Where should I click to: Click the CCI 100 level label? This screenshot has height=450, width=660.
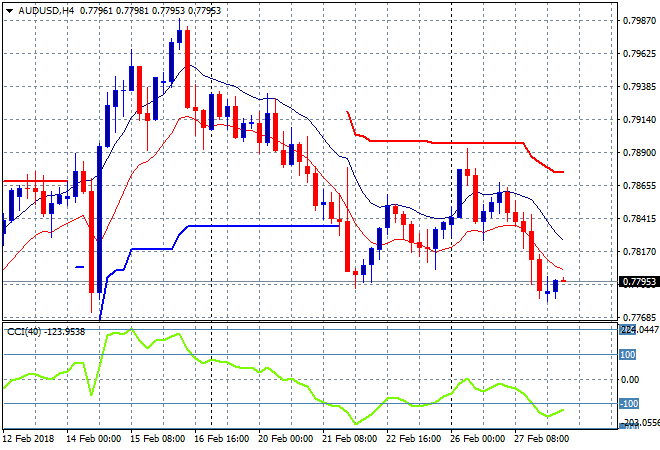[628, 355]
